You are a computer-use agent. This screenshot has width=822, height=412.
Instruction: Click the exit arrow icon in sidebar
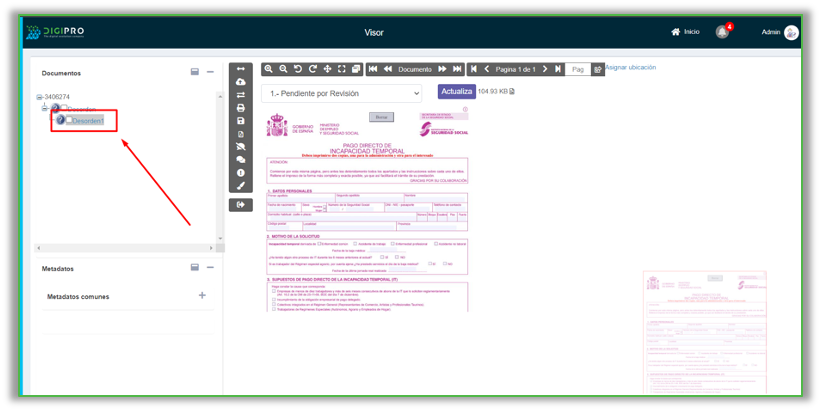click(240, 205)
